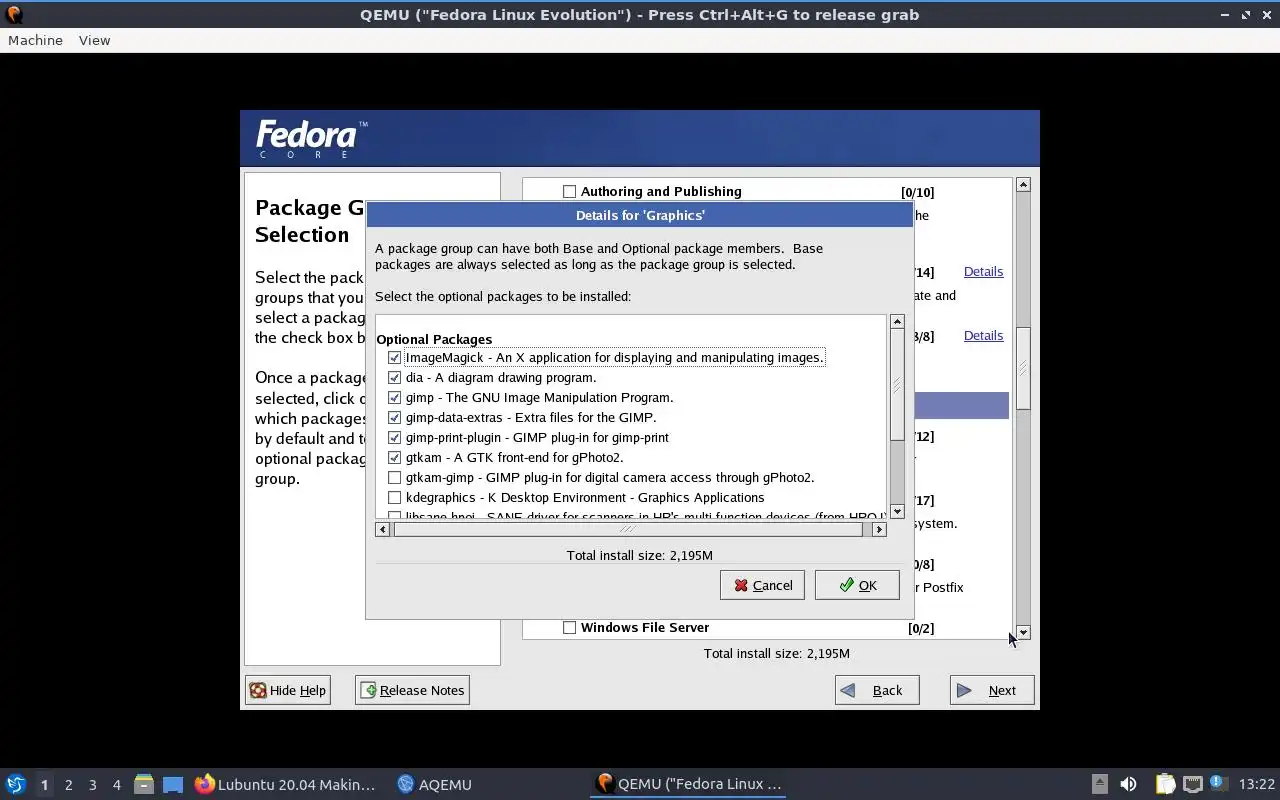Screen dimensions: 1280x800
Task: Click the 'Details for Graphics' dialog title
Action: tap(640, 215)
